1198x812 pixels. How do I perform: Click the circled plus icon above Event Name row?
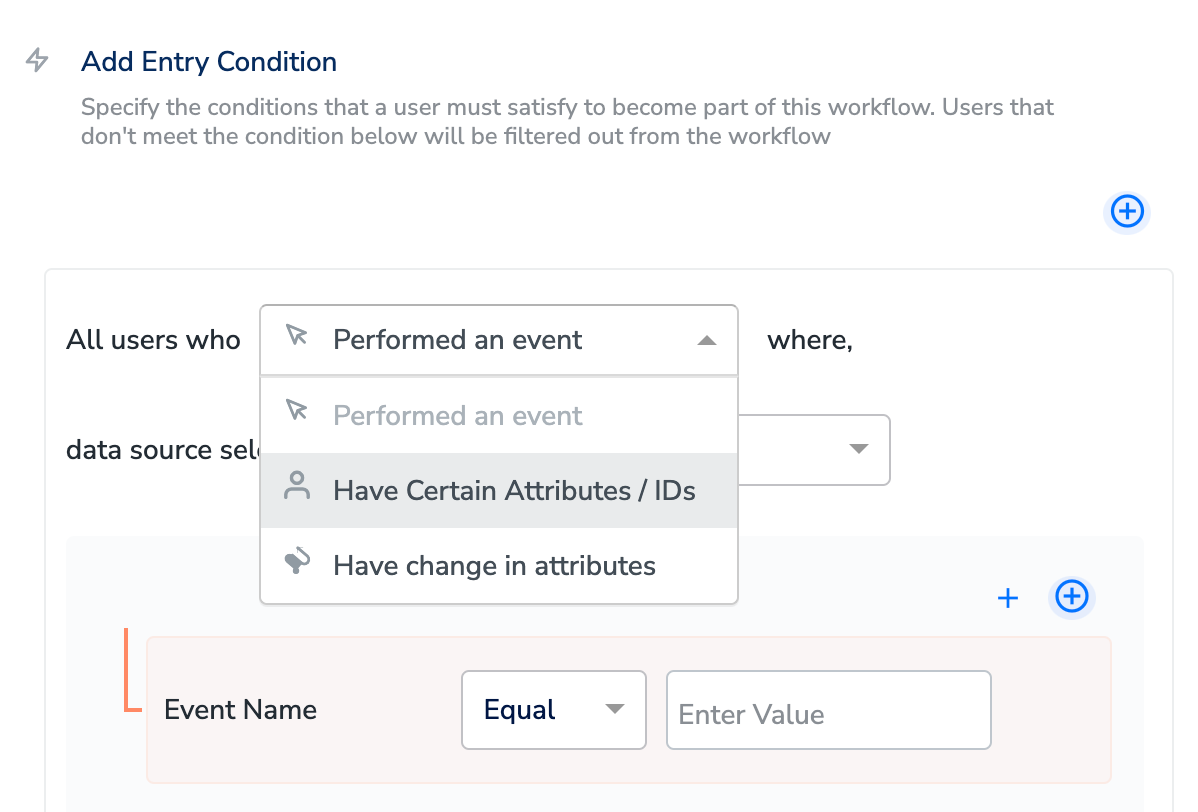tap(1072, 597)
